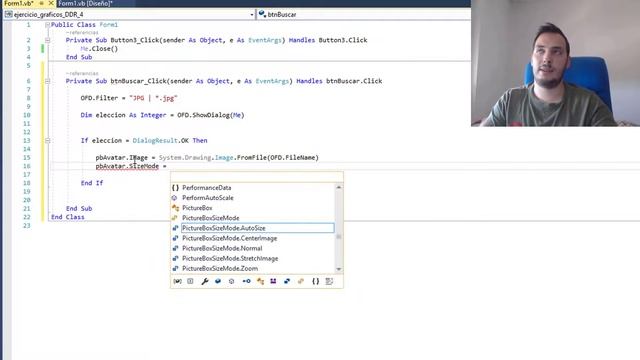Filter IntelliSense by fields blue cube icon

(x=218, y=281)
